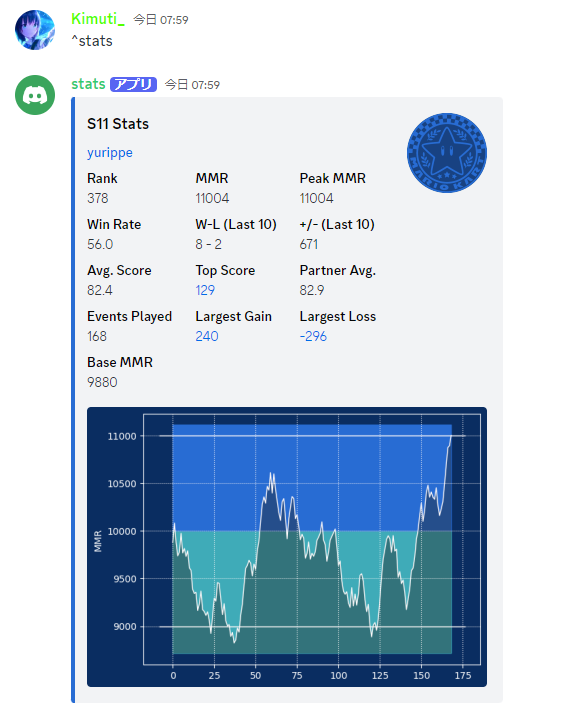565x722 pixels.
Task: Click the Win Rate field label
Action: click(x=114, y=224)
